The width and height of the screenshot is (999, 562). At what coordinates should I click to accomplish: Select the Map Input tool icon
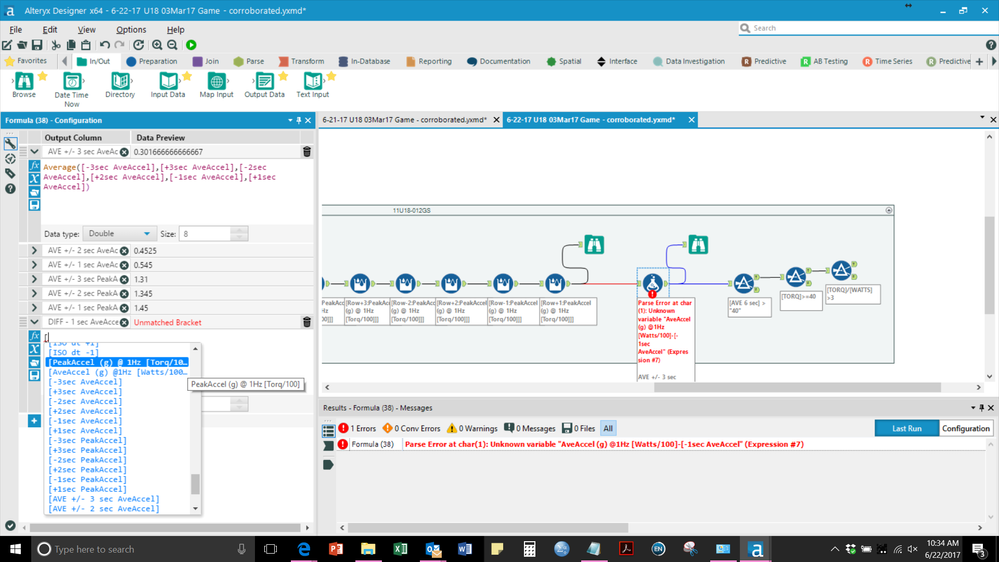[217, 81]
